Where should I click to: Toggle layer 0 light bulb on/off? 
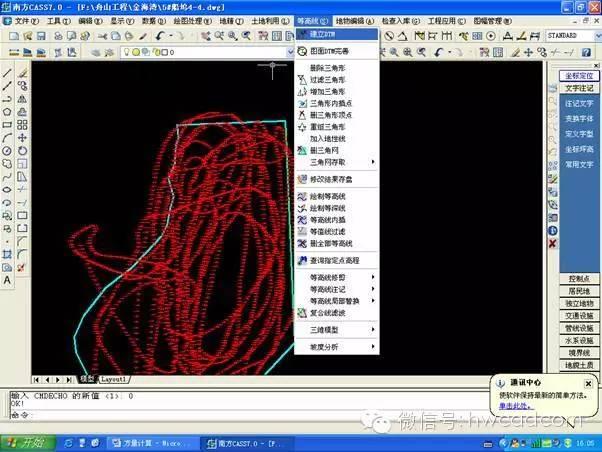click(126, 52)
